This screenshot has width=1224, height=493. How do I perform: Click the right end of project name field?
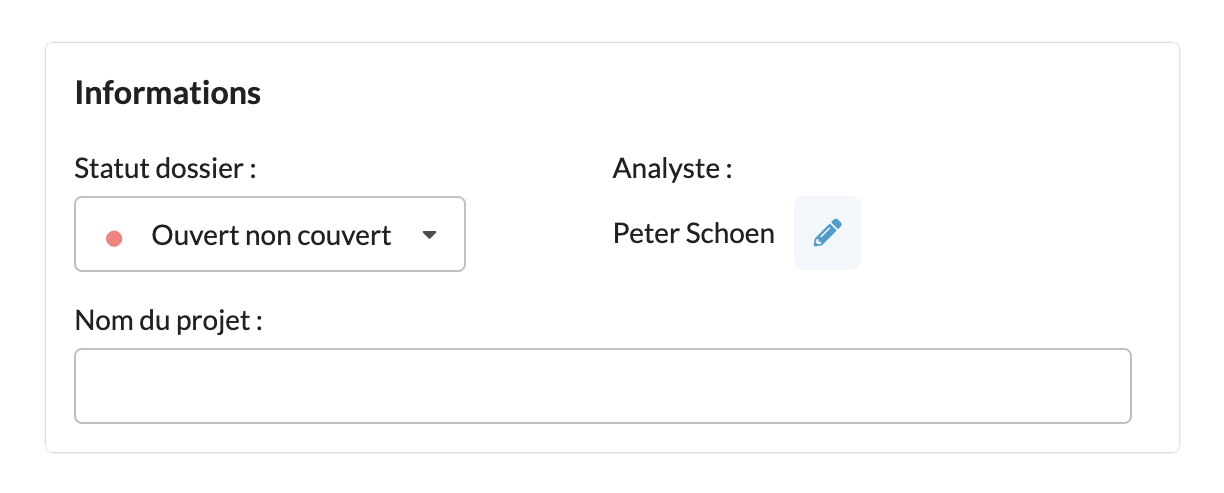1110,386
